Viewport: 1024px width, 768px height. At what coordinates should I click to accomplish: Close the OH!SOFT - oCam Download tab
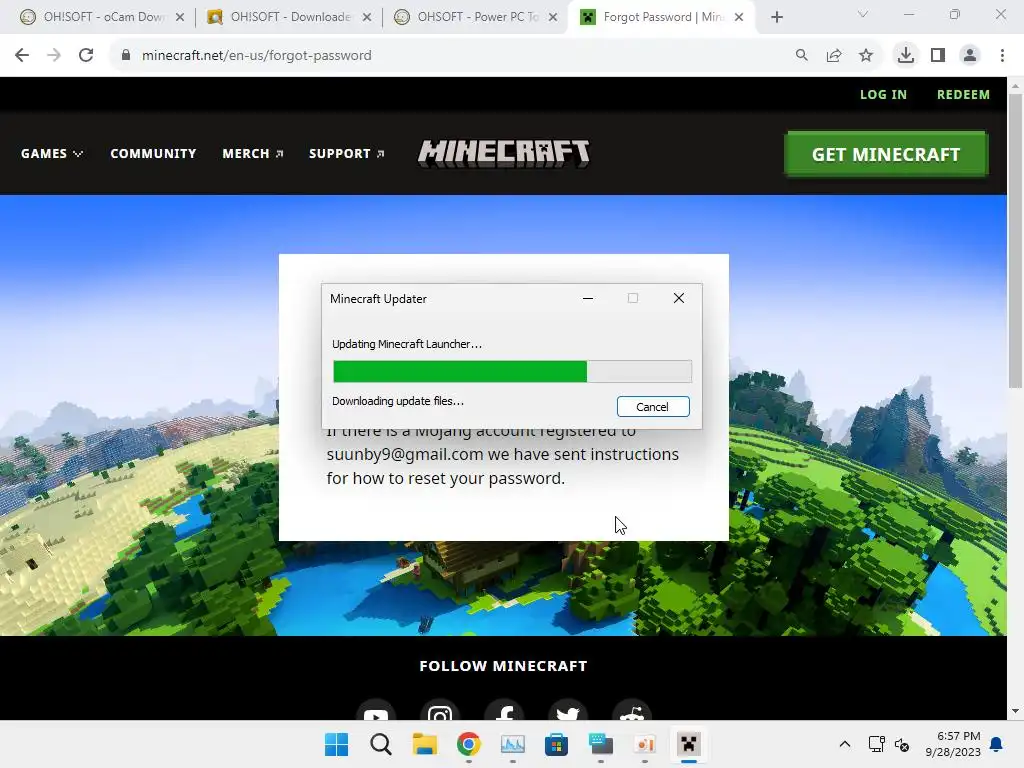click(x=180, y=17)
